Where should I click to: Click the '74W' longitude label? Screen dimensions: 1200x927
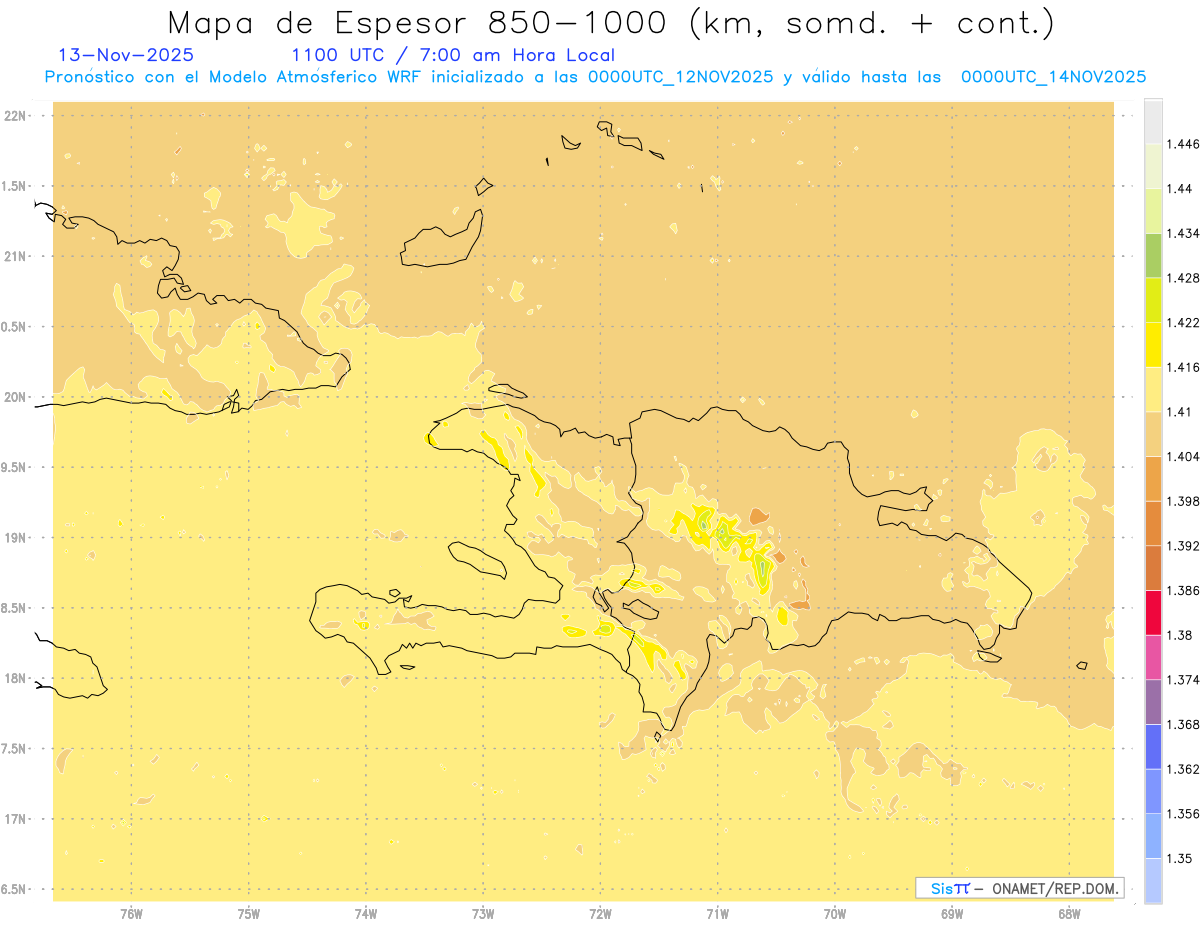pos(366,914)
